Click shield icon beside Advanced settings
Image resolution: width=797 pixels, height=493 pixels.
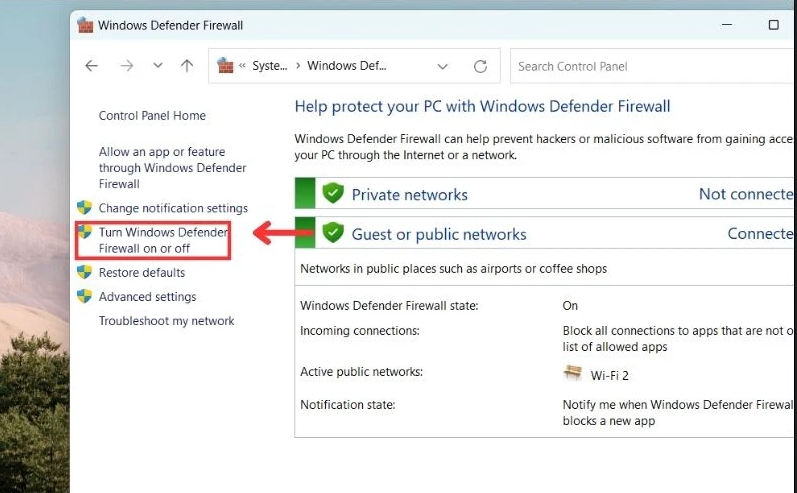84,296
